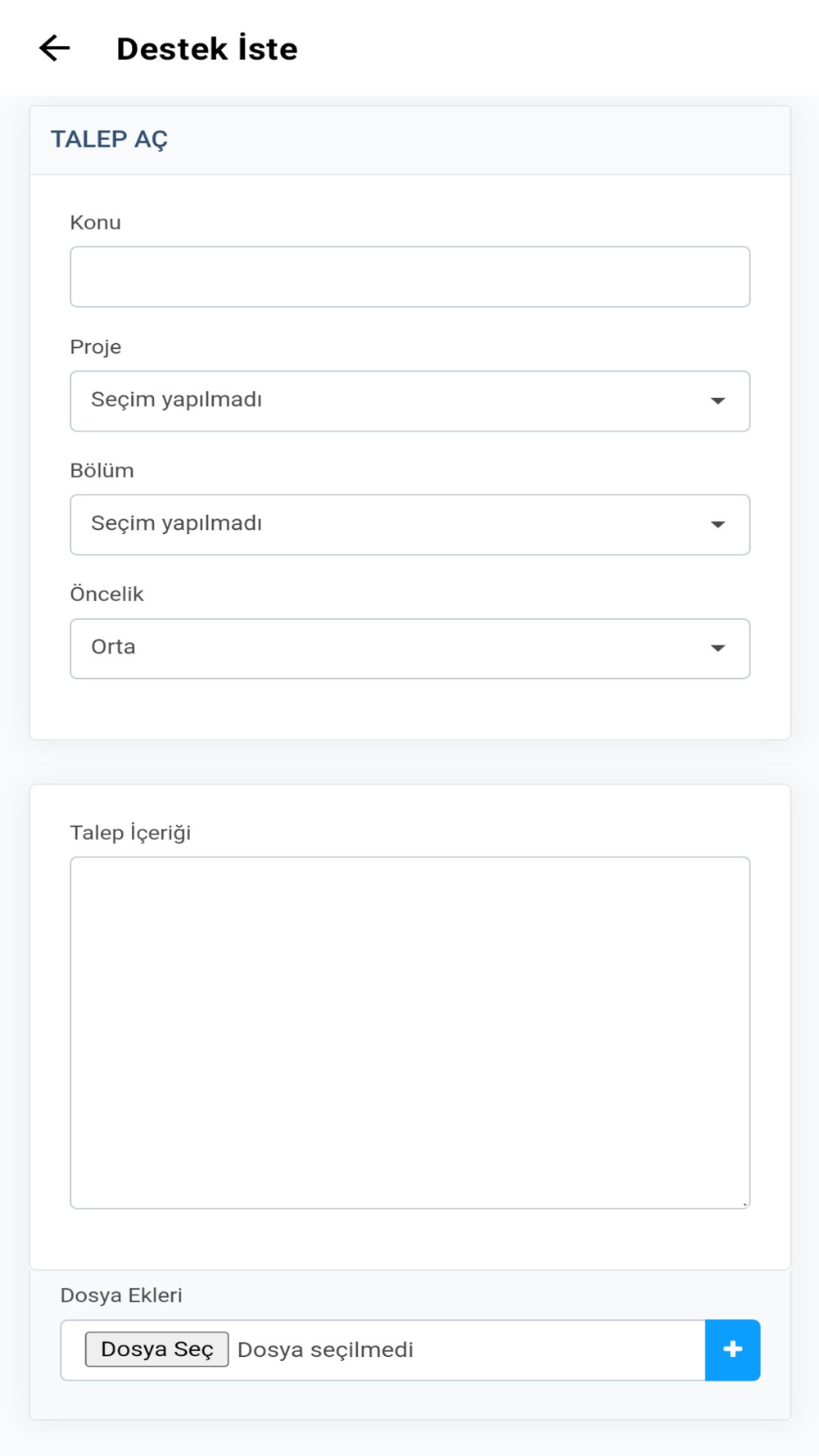Focus the Konu text field

pyautogui.click(x=409, y=277)
